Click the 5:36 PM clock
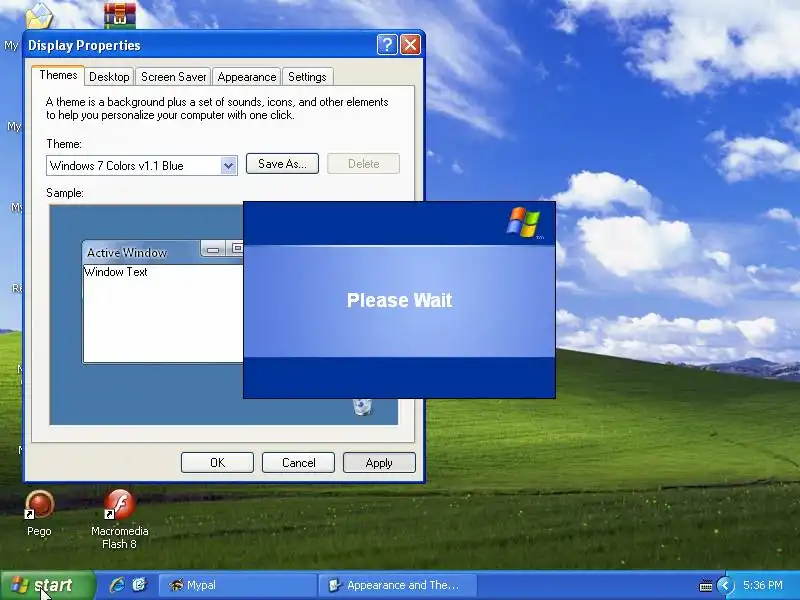The height and width of the screenshot is (600, 800). [763, 585]
